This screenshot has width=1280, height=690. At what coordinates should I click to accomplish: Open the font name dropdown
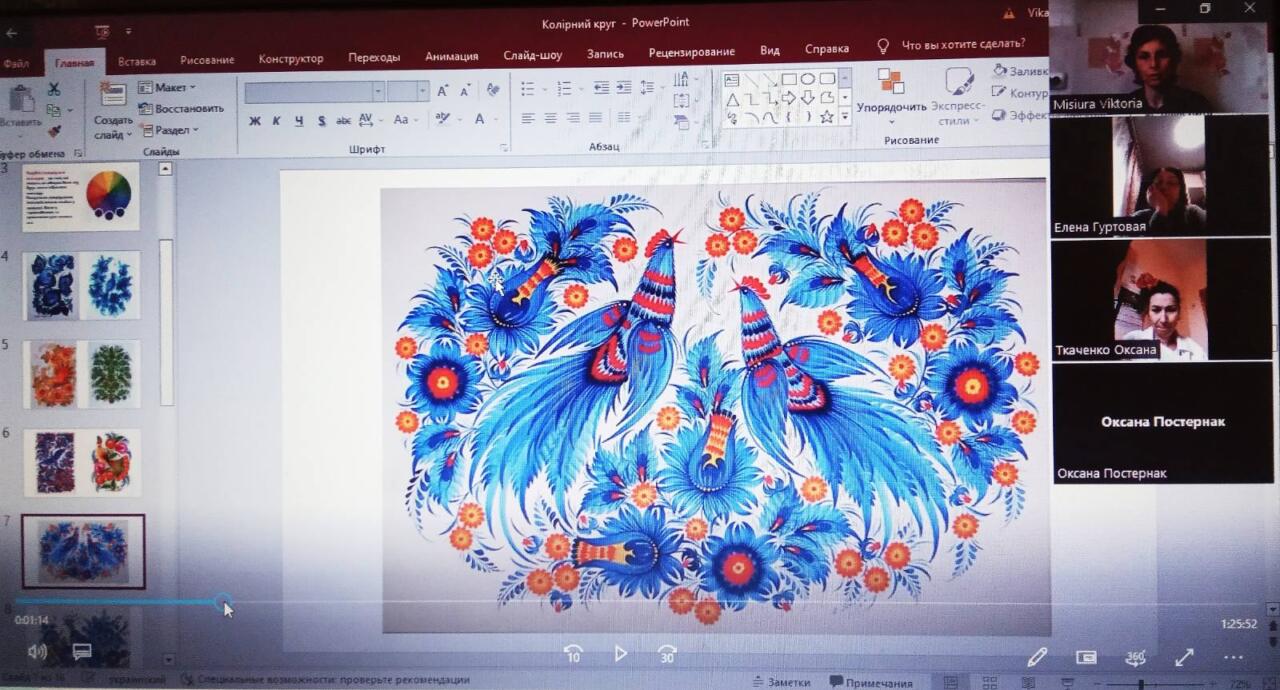(378, 91)
